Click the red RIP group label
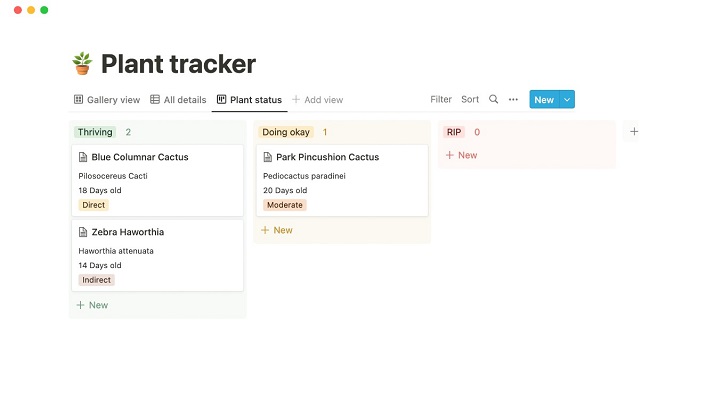 tap(454, 132)
